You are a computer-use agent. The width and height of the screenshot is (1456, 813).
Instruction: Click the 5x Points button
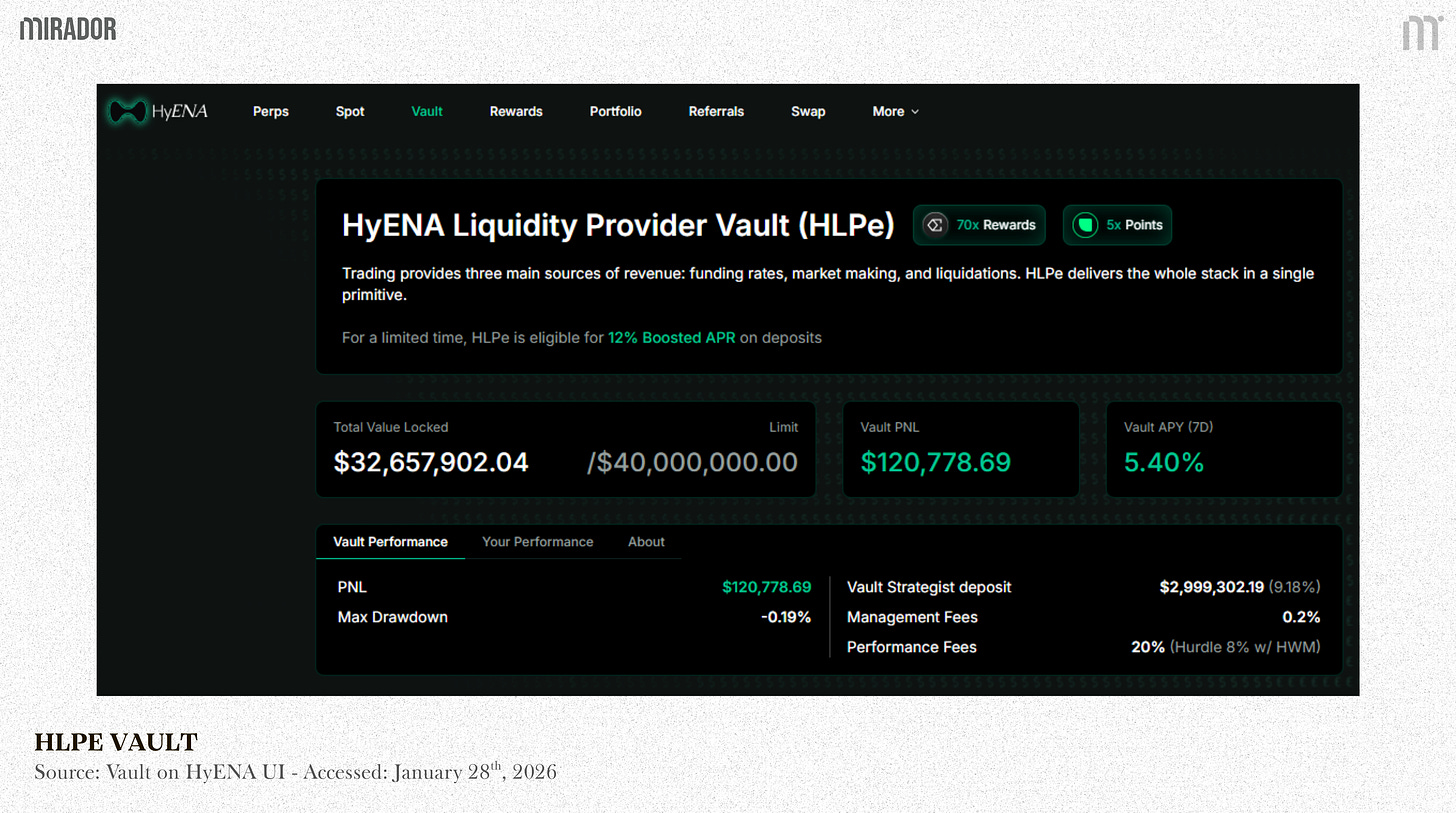coord(1117,225)
